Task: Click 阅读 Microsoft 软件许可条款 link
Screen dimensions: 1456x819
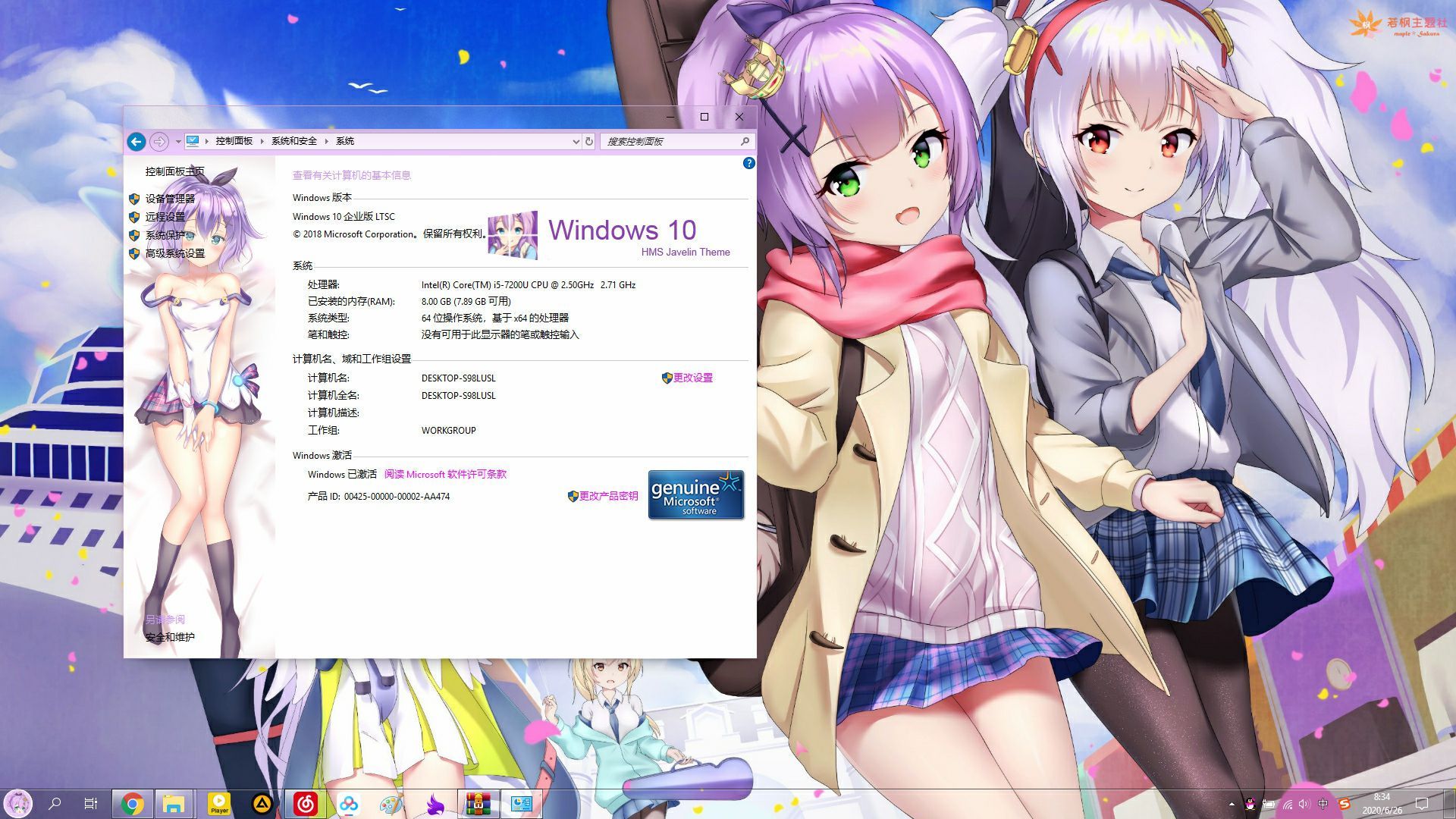Action: pyautogui.click(x=445, y=475)
